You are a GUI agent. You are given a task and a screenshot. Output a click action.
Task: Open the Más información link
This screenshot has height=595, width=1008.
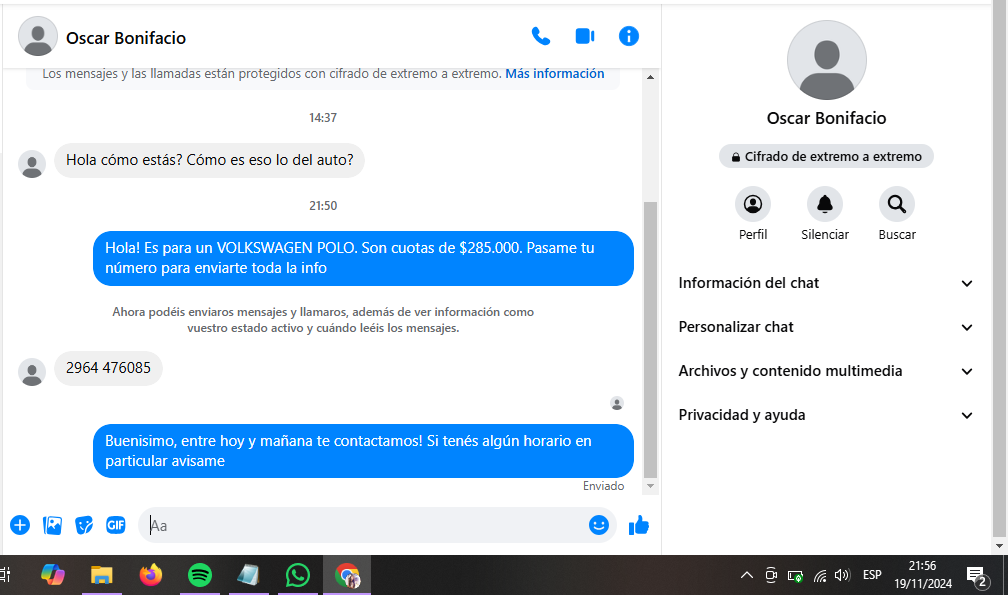(554, 74)
